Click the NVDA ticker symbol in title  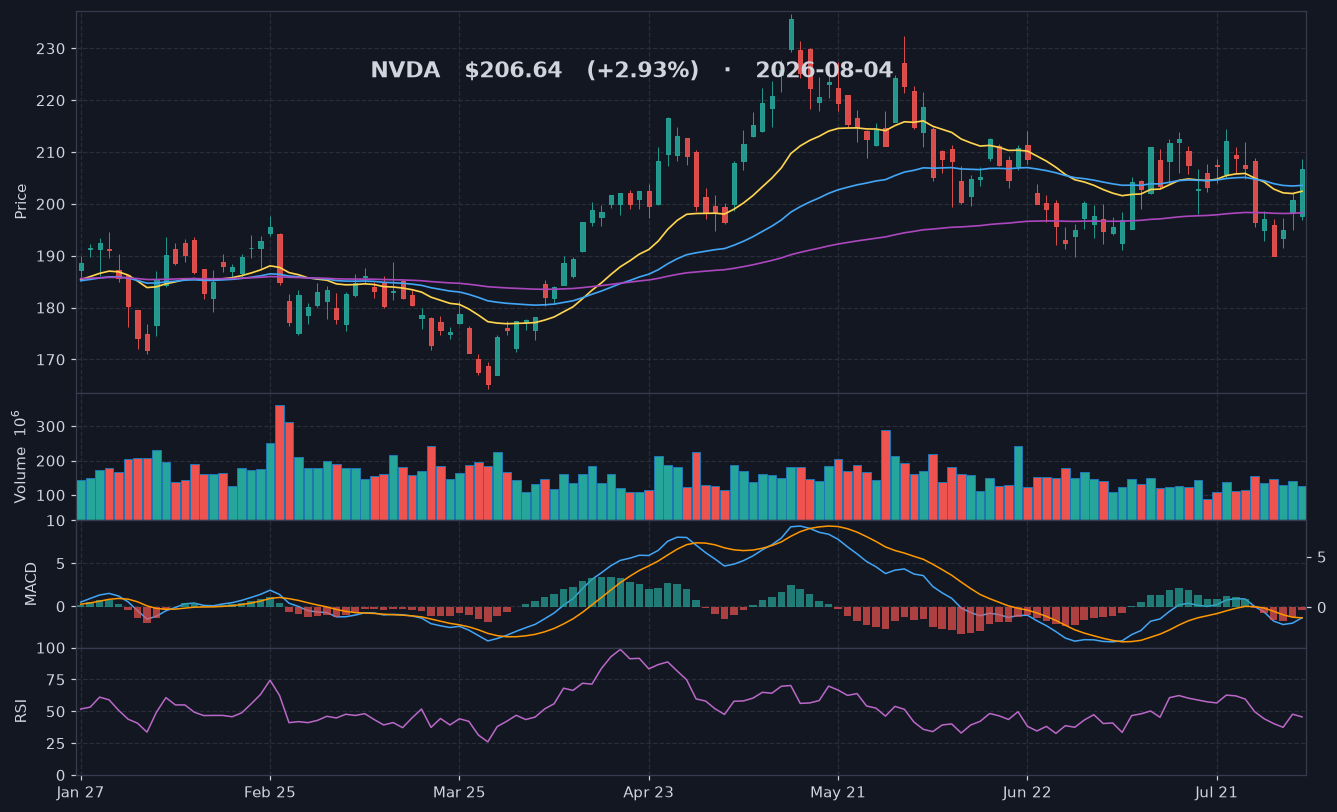405,71
